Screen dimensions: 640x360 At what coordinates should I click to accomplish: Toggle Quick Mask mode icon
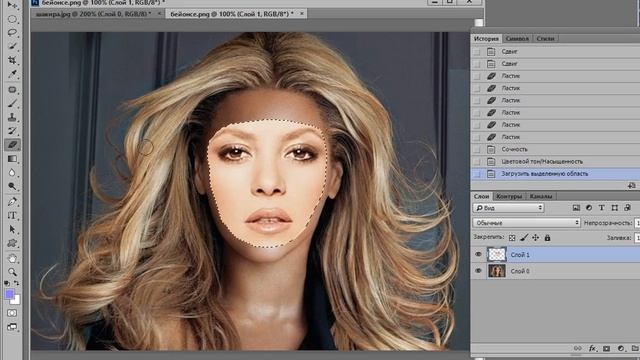click(x=12, y=313)
